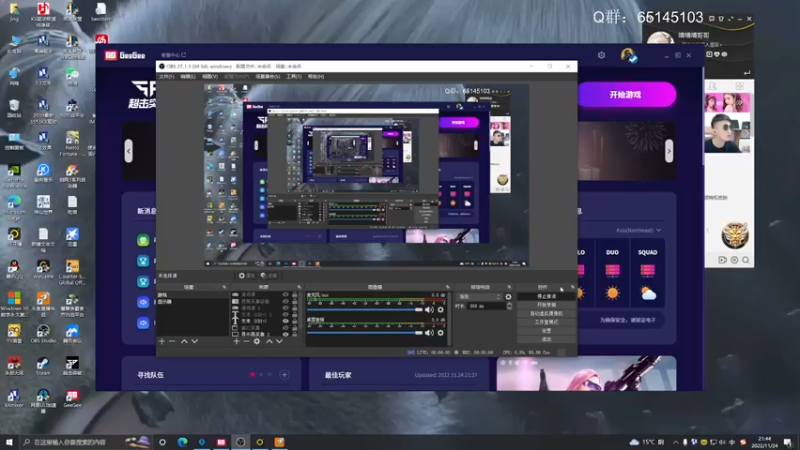800x450 pixels.
Task: Go to previous GeeGee banner slide
Action: click(129, 151)
